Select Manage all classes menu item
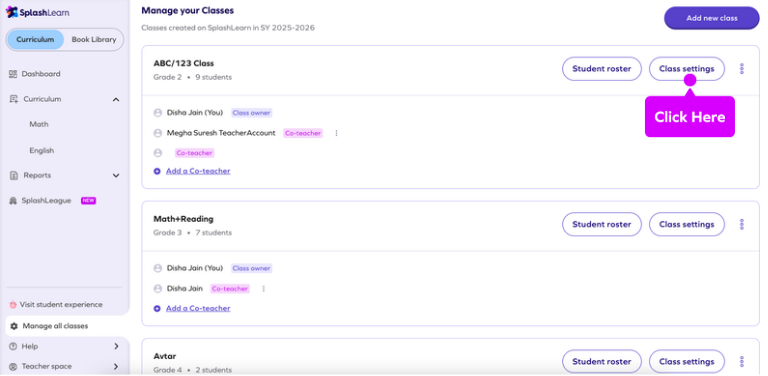 click(x=55, y=326)
